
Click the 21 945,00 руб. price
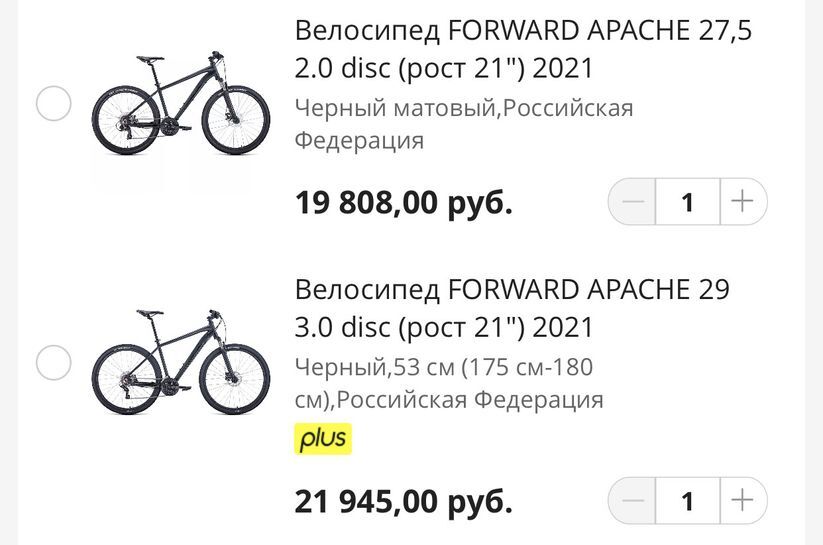coord(403,500)
